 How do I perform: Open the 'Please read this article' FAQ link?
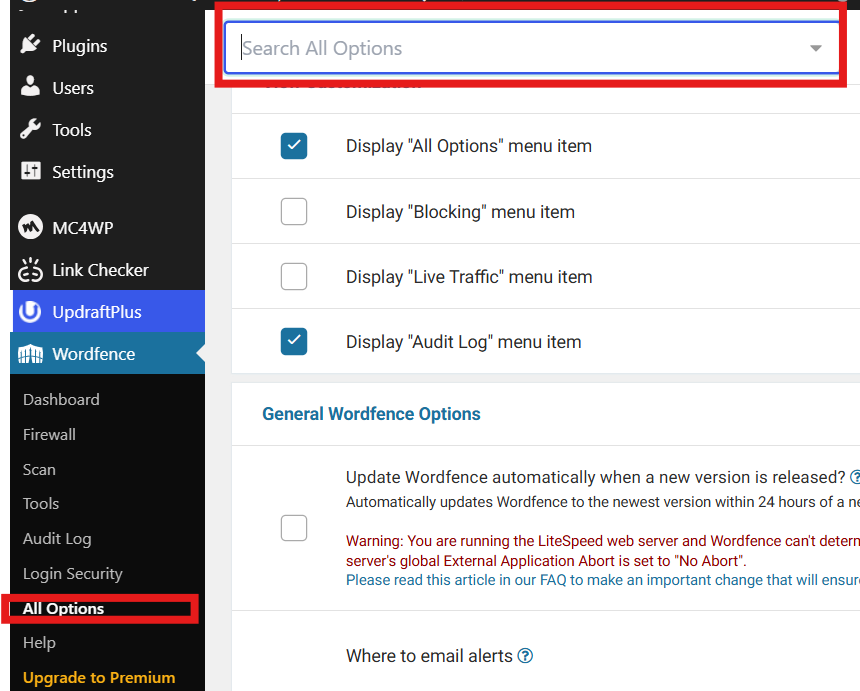point(603,580)
